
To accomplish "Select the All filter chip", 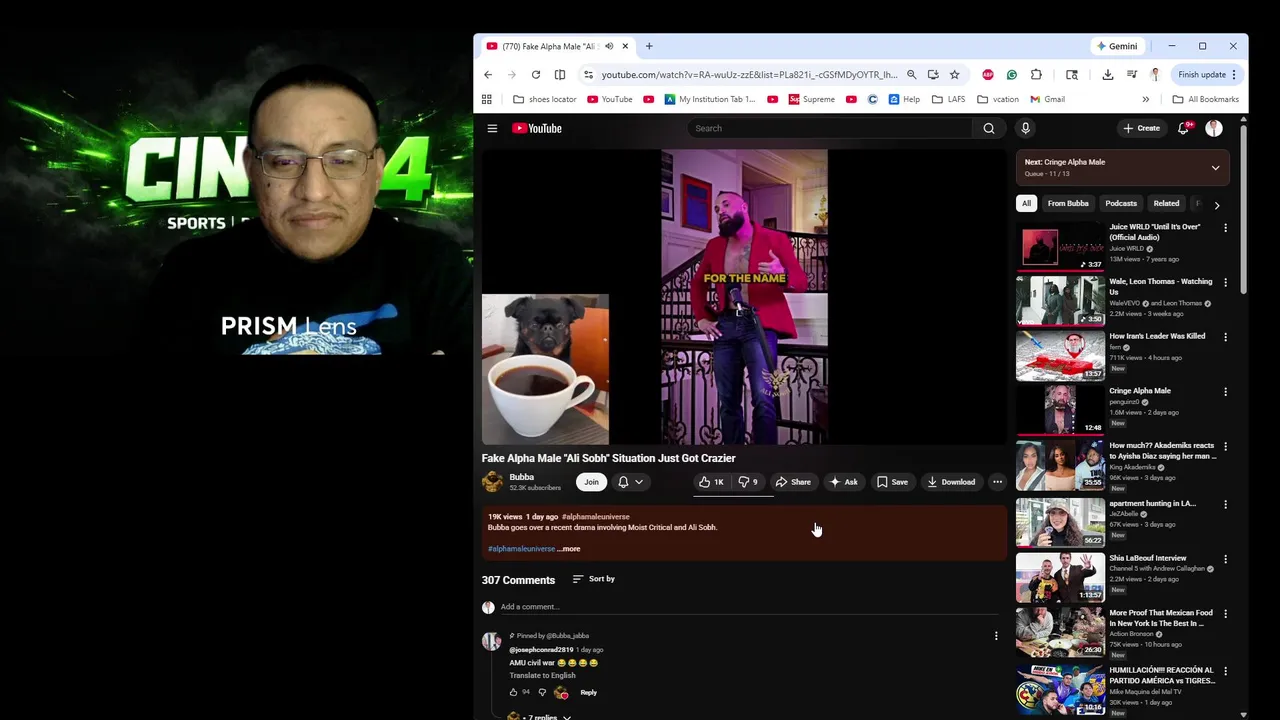I will [1026, 203].
